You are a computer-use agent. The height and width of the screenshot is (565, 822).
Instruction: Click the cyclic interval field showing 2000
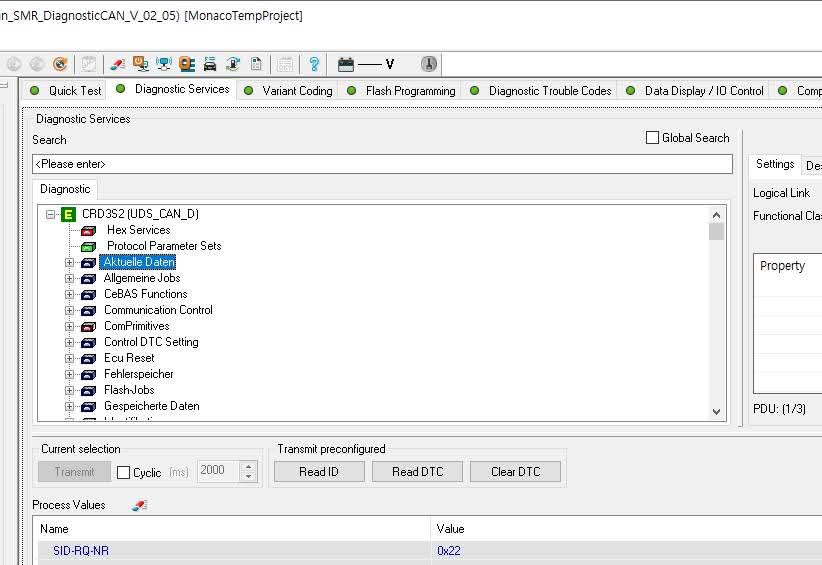[218, 470]
